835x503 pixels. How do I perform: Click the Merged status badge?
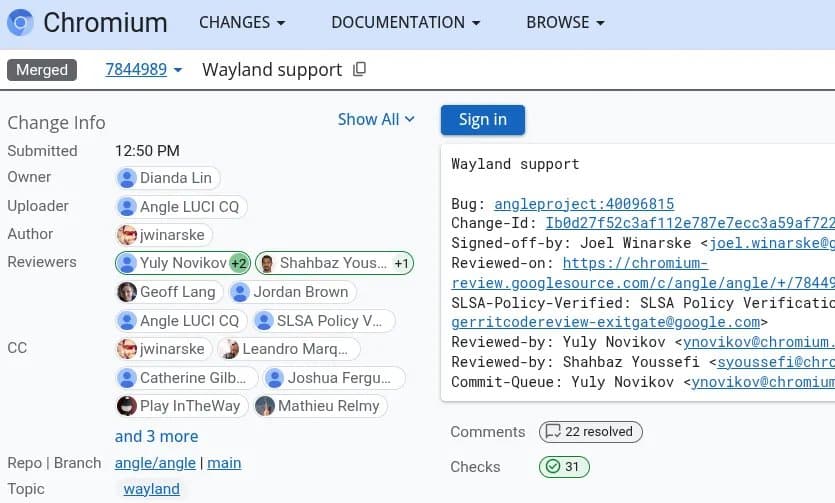tap(42, 70)
